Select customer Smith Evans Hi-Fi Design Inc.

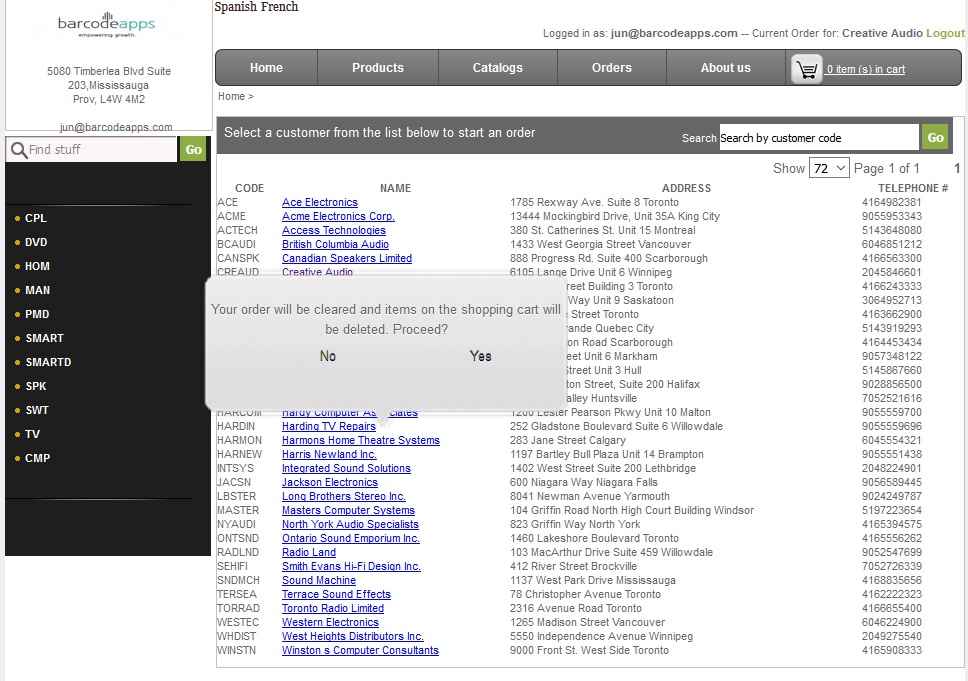[x=351, y=566]
